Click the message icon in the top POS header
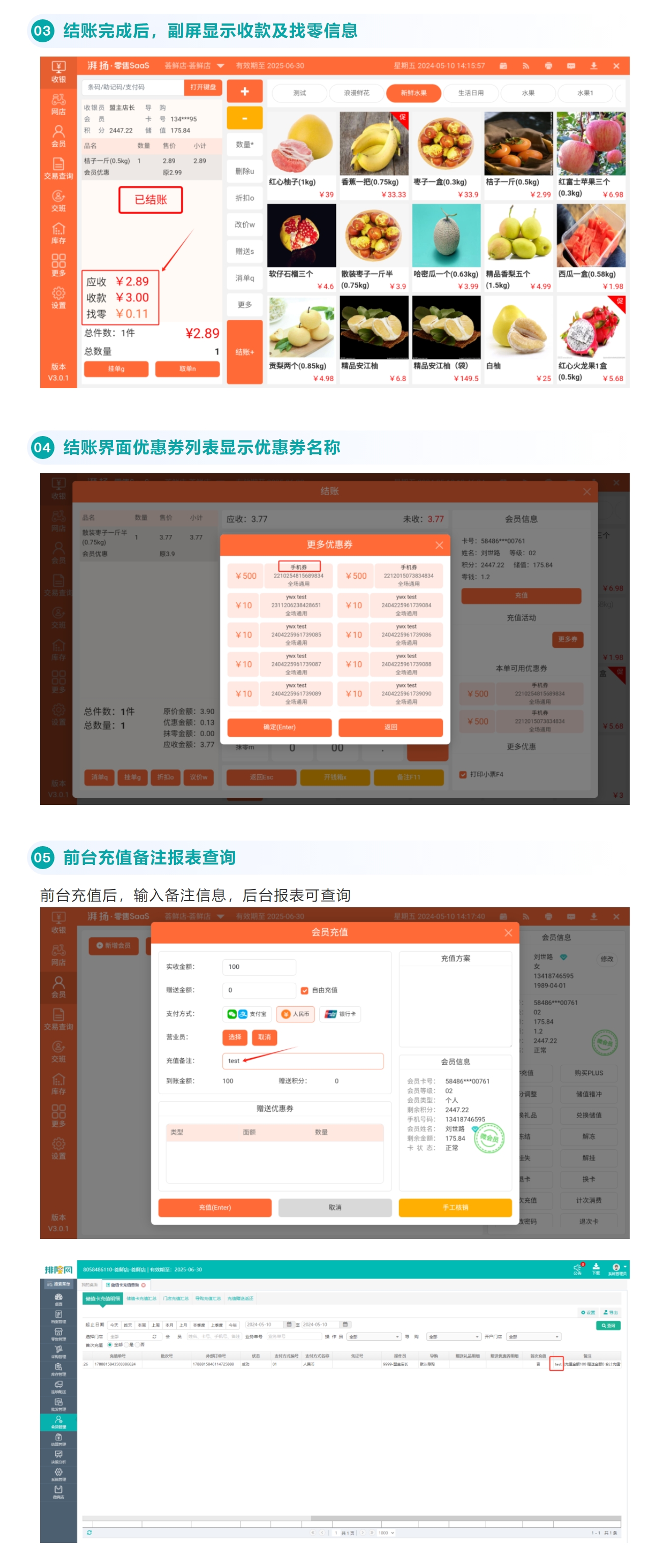648x1568 pixels. (x=571, y=66)
